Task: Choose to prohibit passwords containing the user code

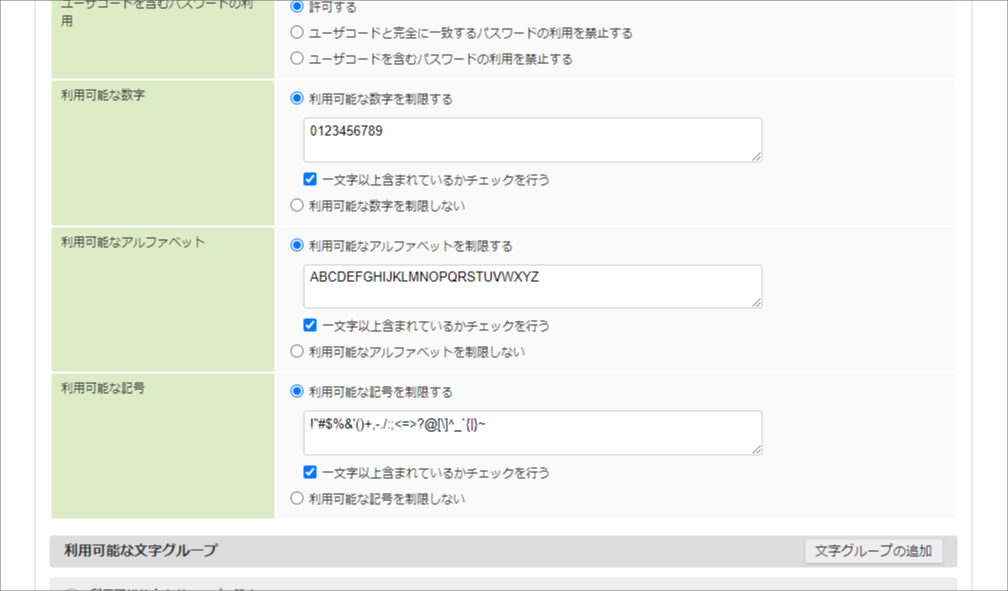Action: [297, 58]
